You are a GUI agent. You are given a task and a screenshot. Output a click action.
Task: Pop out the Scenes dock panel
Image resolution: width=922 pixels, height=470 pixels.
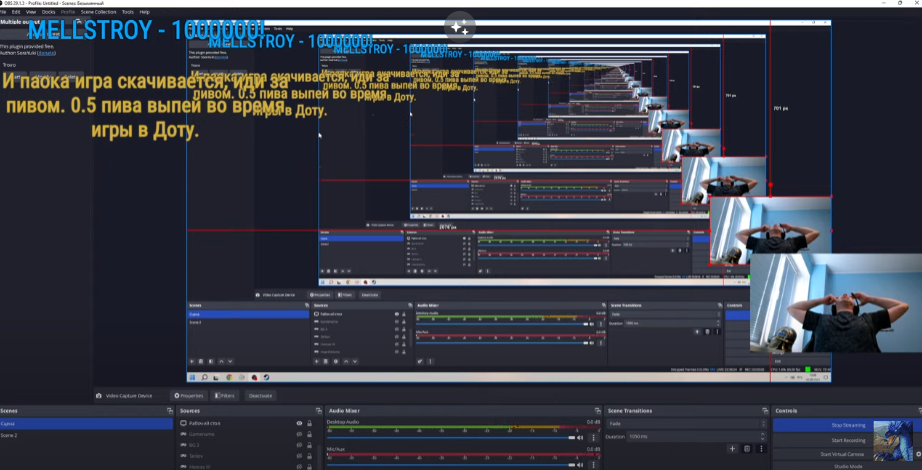tap(170, 411)
